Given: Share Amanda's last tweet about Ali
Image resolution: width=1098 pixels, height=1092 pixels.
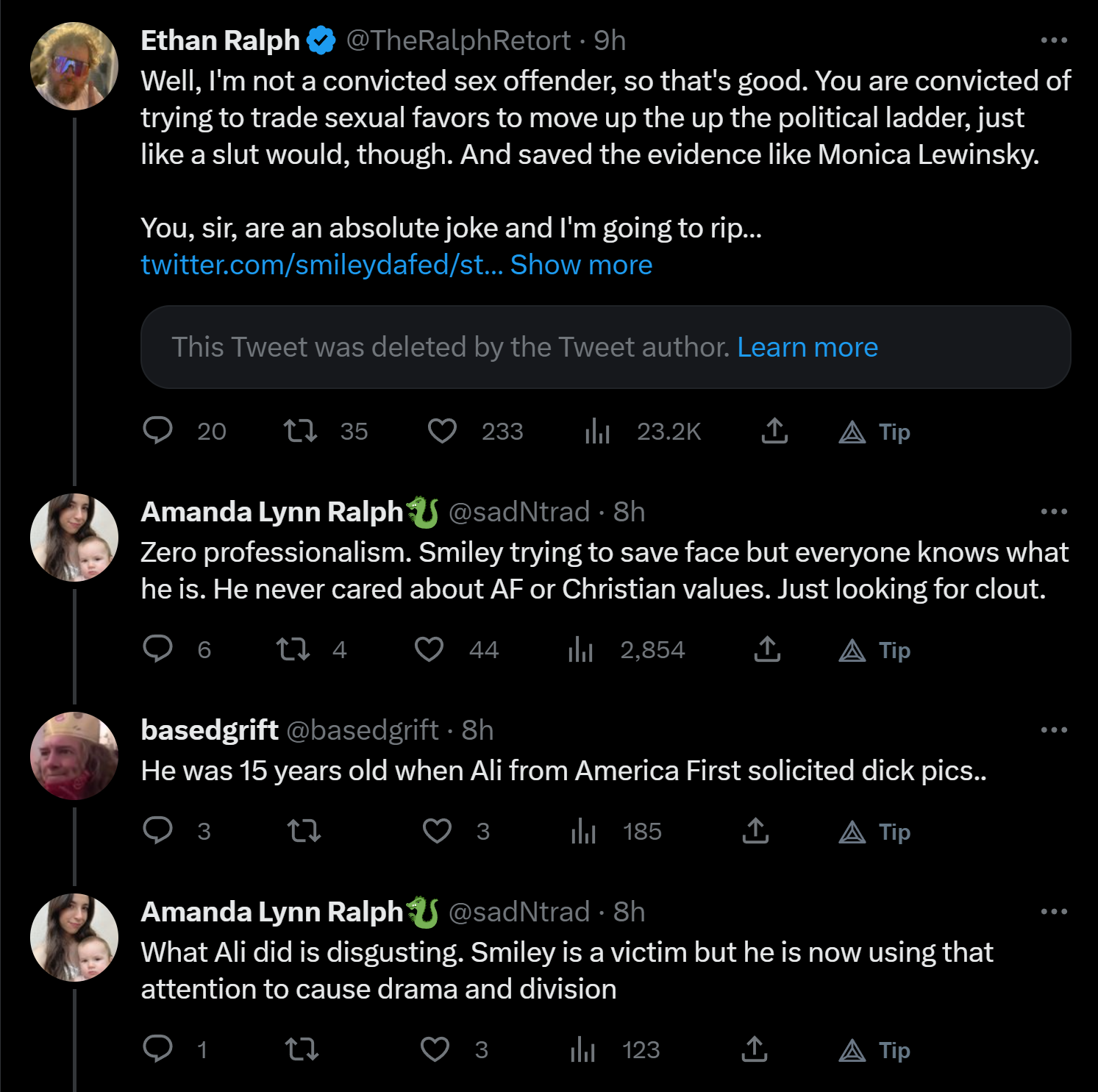Looking at the screenshot, I should [755, 1049].
